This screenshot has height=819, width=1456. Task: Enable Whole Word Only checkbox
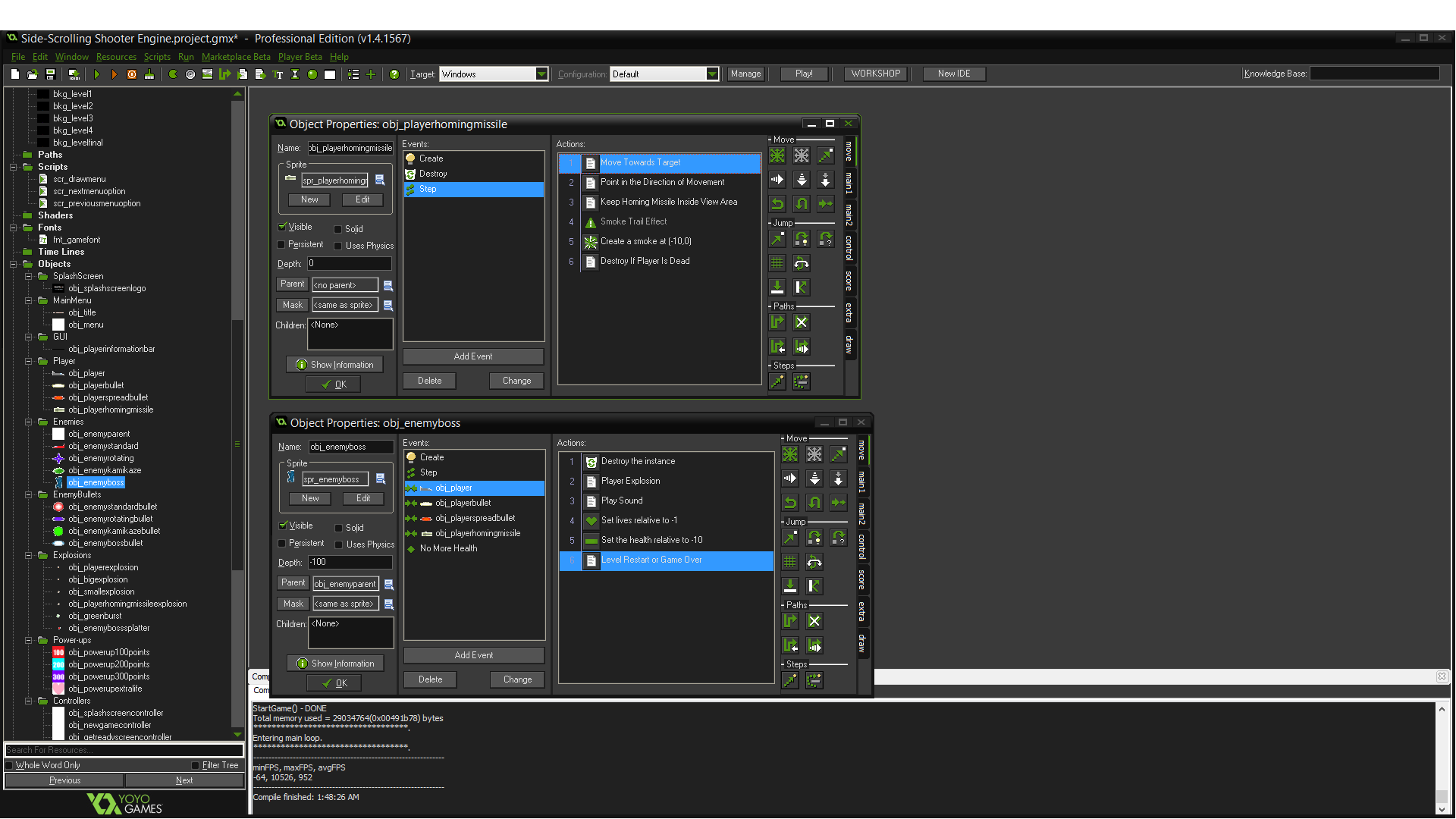10,765
